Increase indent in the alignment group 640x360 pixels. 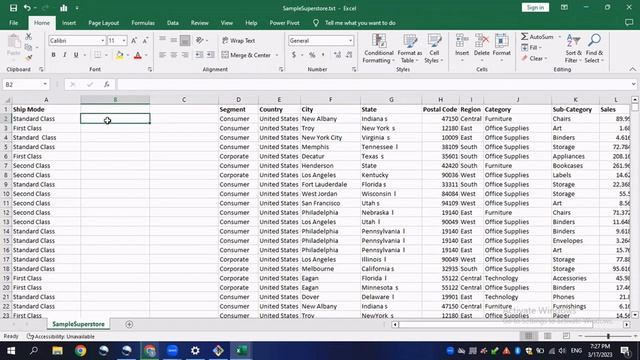211,55
